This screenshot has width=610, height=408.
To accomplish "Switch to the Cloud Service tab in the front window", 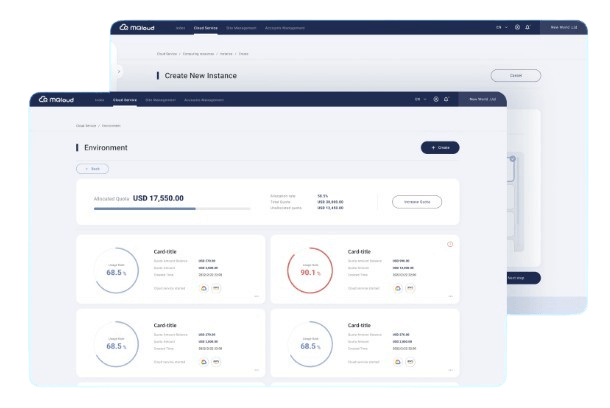I will [x=125, y=100].
